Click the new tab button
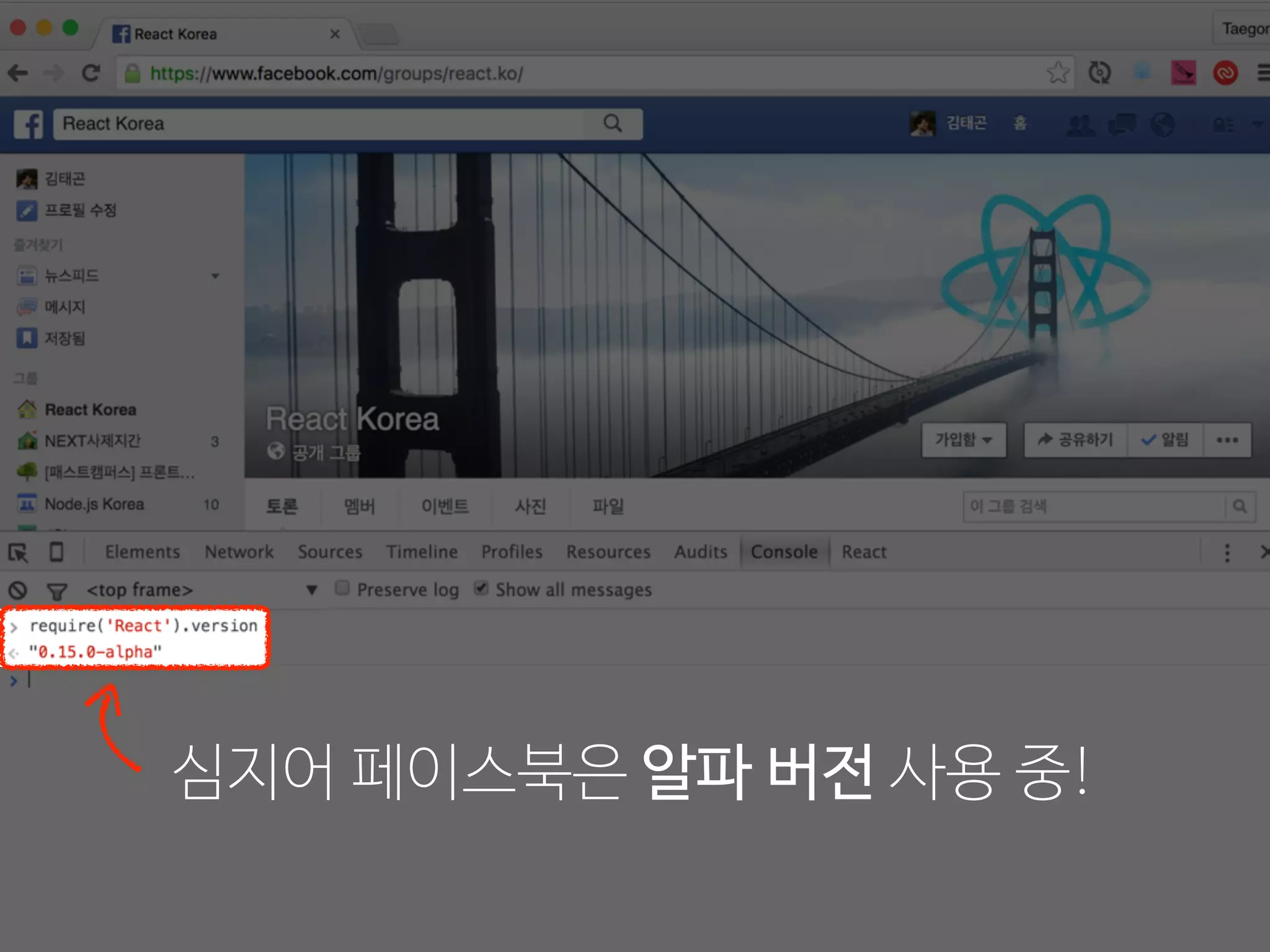1270x952 pixels. point(379,34)
